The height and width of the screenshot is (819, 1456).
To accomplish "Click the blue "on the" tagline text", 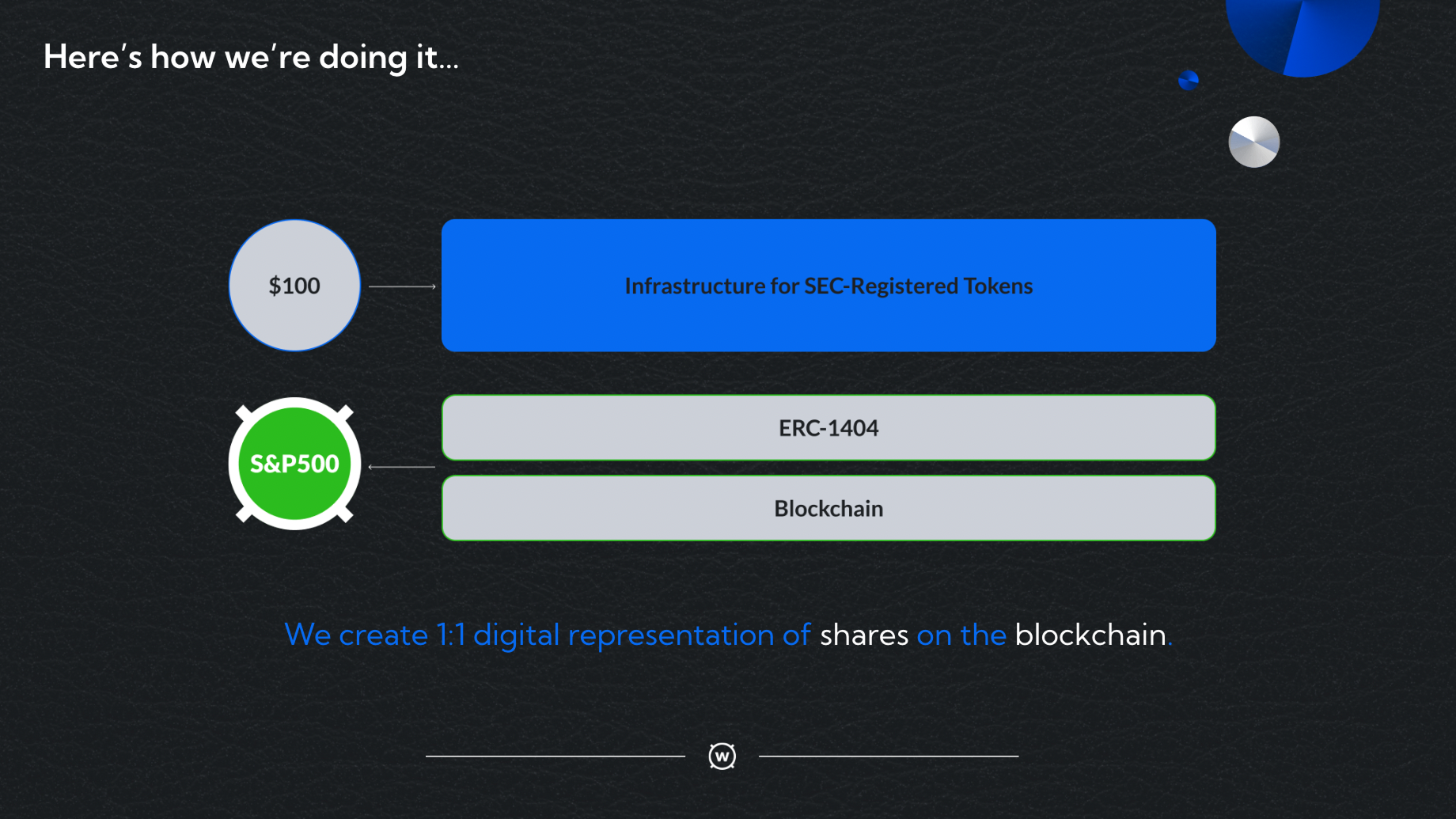I will (x=961, y=635).
